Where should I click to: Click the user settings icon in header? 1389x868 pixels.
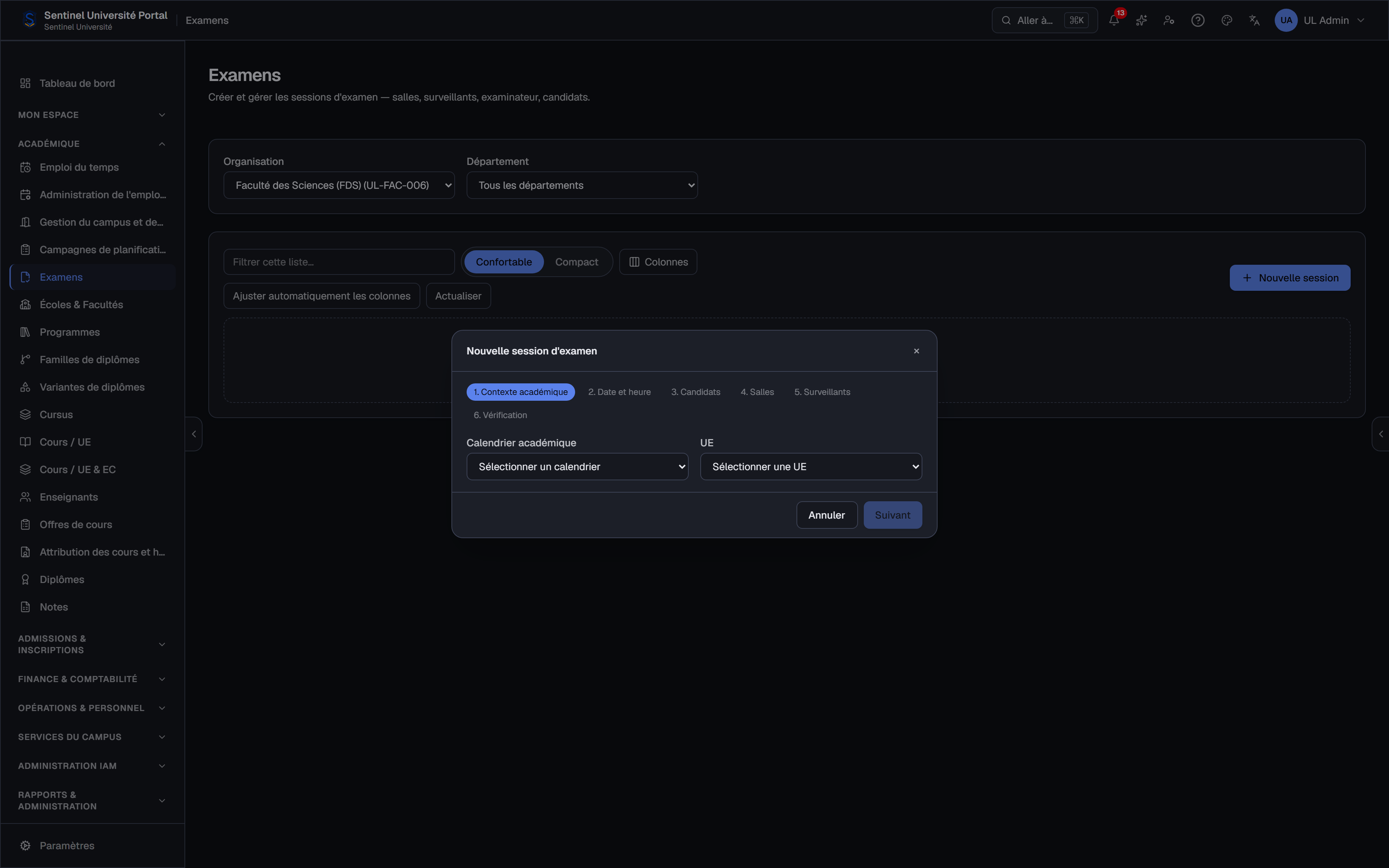[x=1169, y=20]
